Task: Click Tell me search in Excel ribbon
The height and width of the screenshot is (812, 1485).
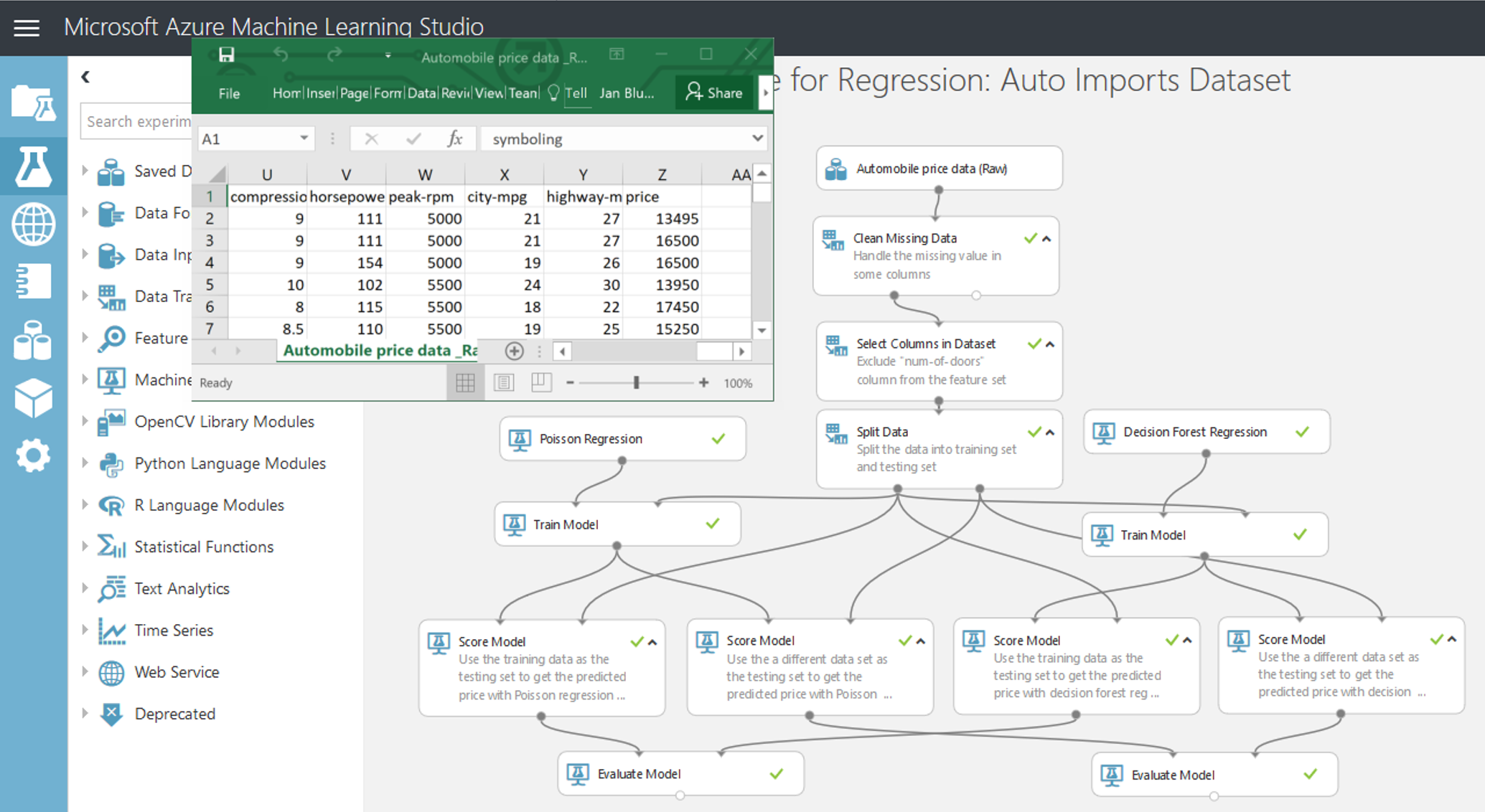Action: coord(568,93)
